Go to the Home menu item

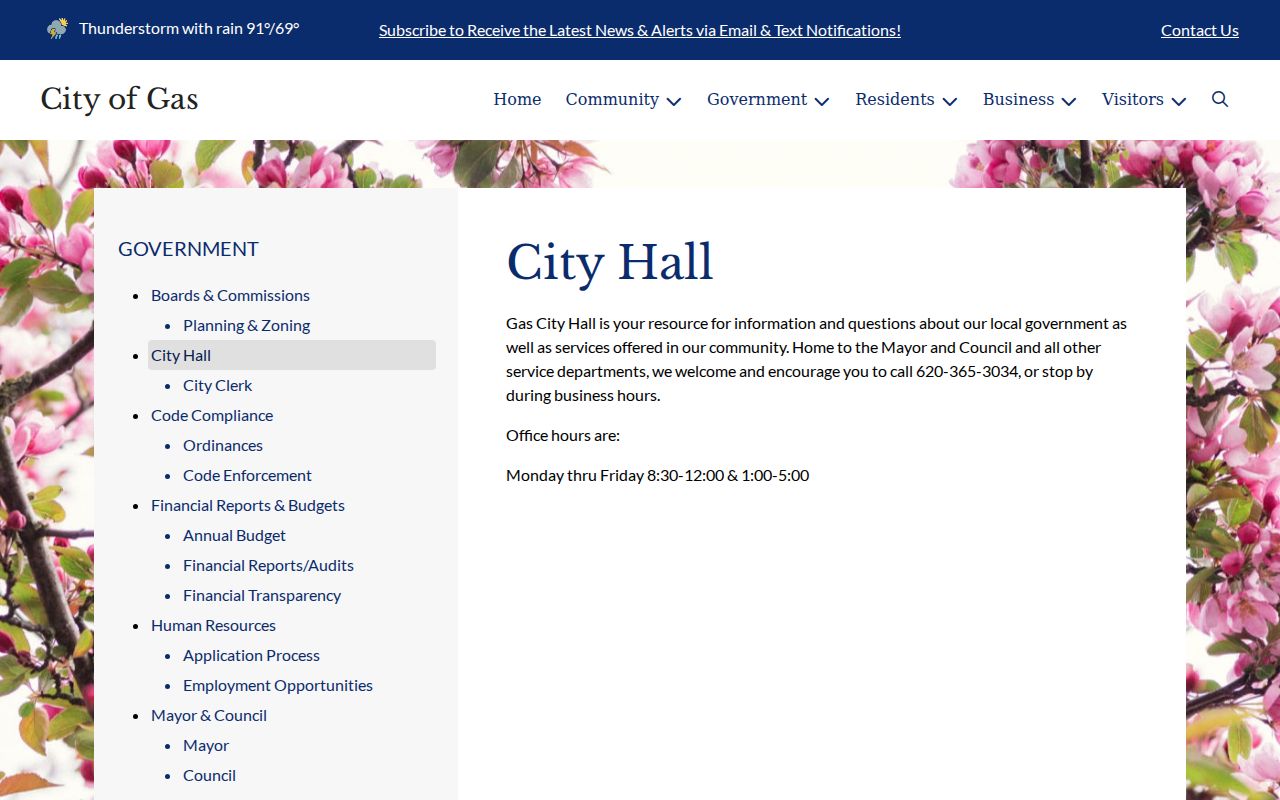[x=517, y=99]
